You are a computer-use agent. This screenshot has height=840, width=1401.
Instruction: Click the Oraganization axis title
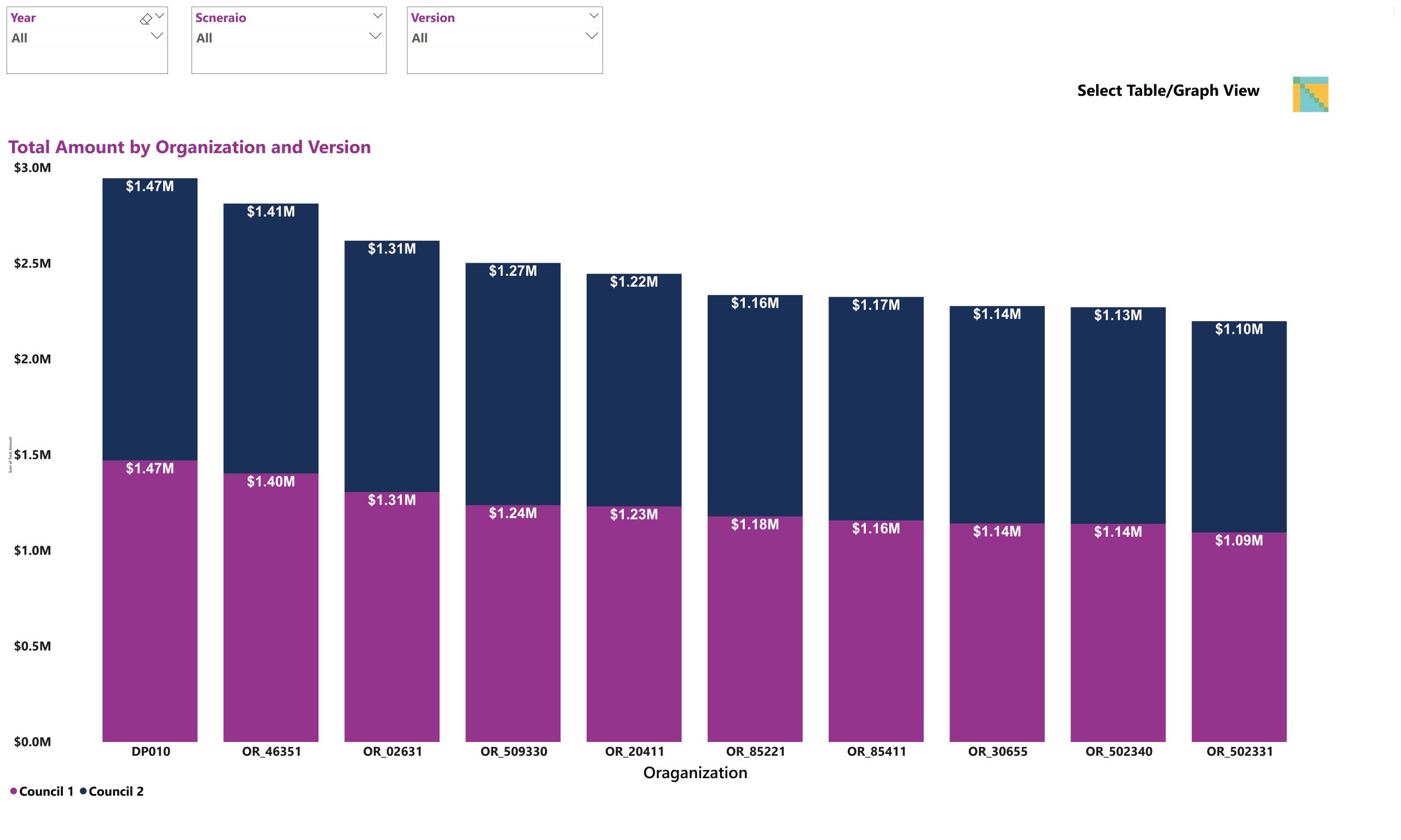point(695,773)
